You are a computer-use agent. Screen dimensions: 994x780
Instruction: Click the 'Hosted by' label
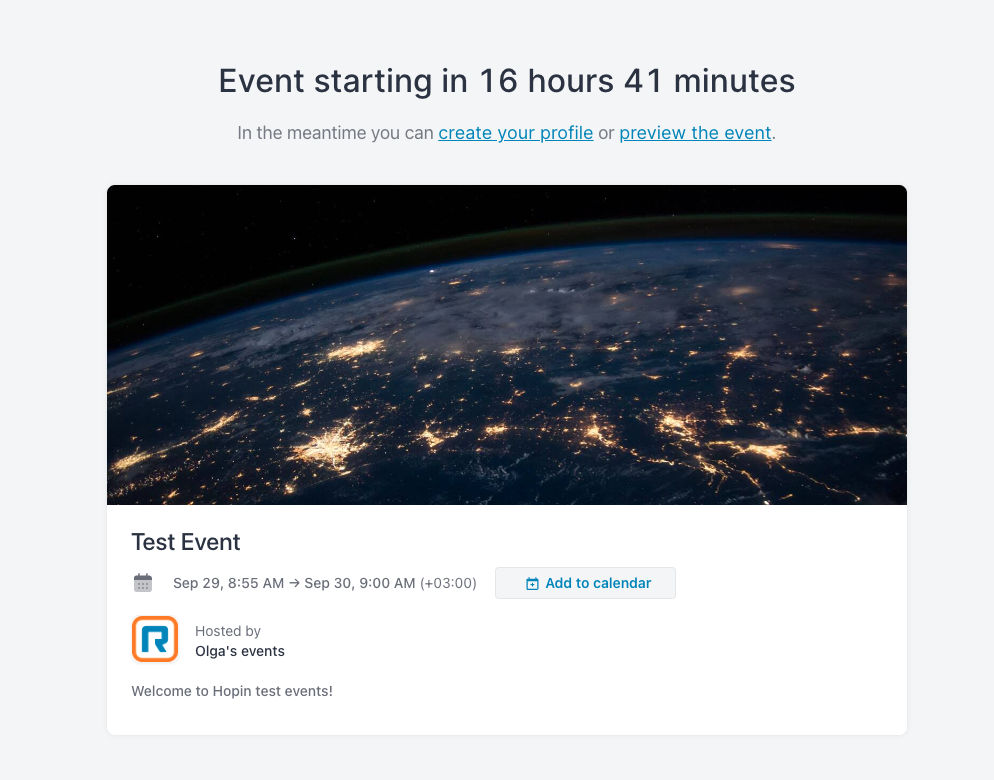coord(228,631)
